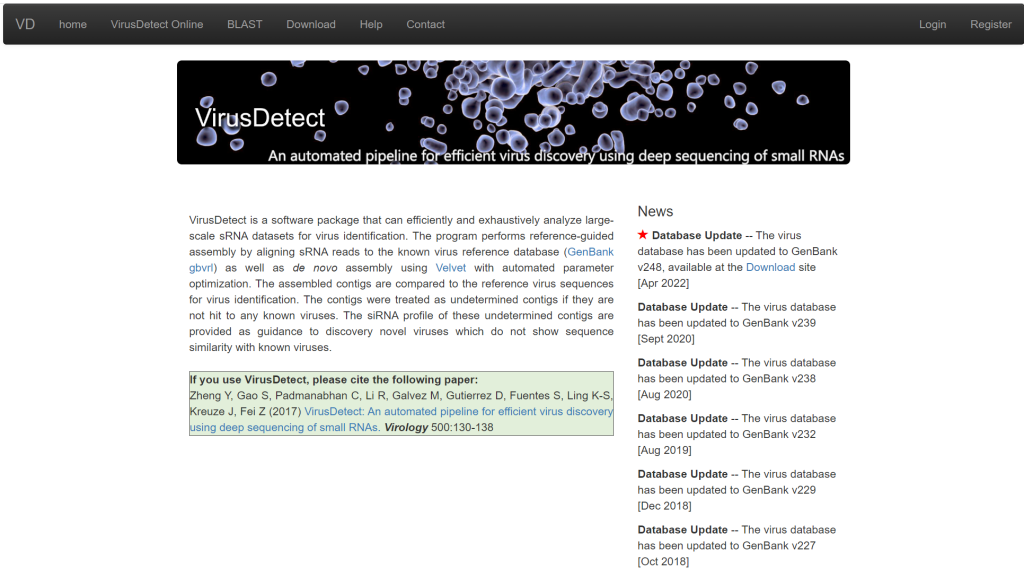This screenshot has width=1024, height=578.
Task: Open the VirusDetect paper citation link
Action: (458, 411)
